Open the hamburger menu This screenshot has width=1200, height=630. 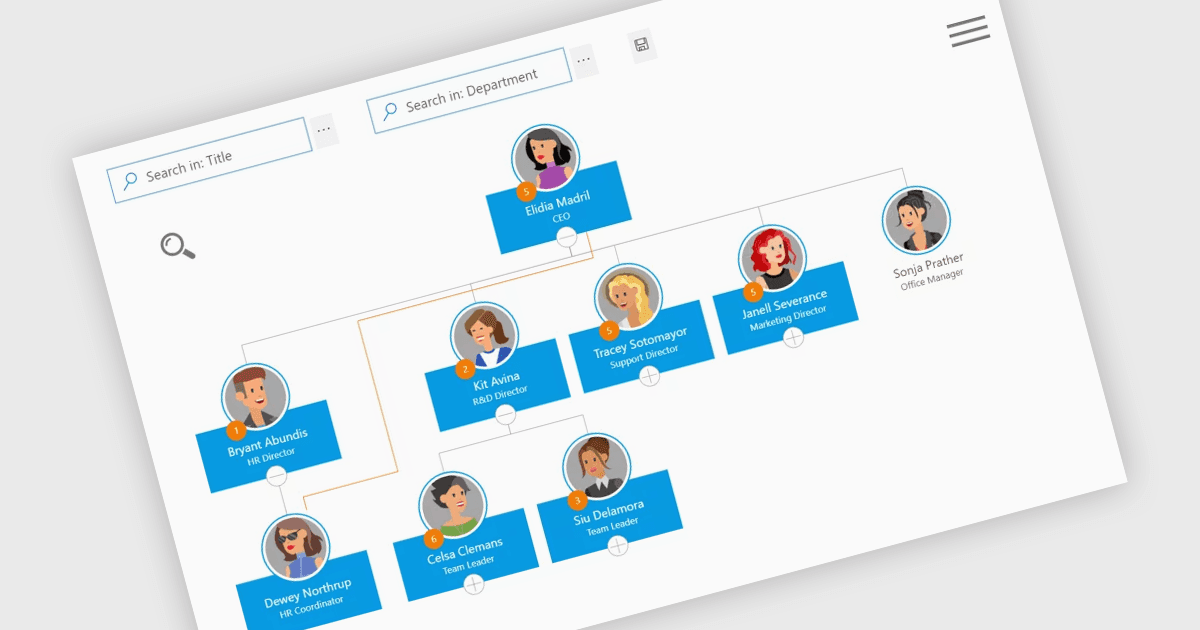point(969,31)
